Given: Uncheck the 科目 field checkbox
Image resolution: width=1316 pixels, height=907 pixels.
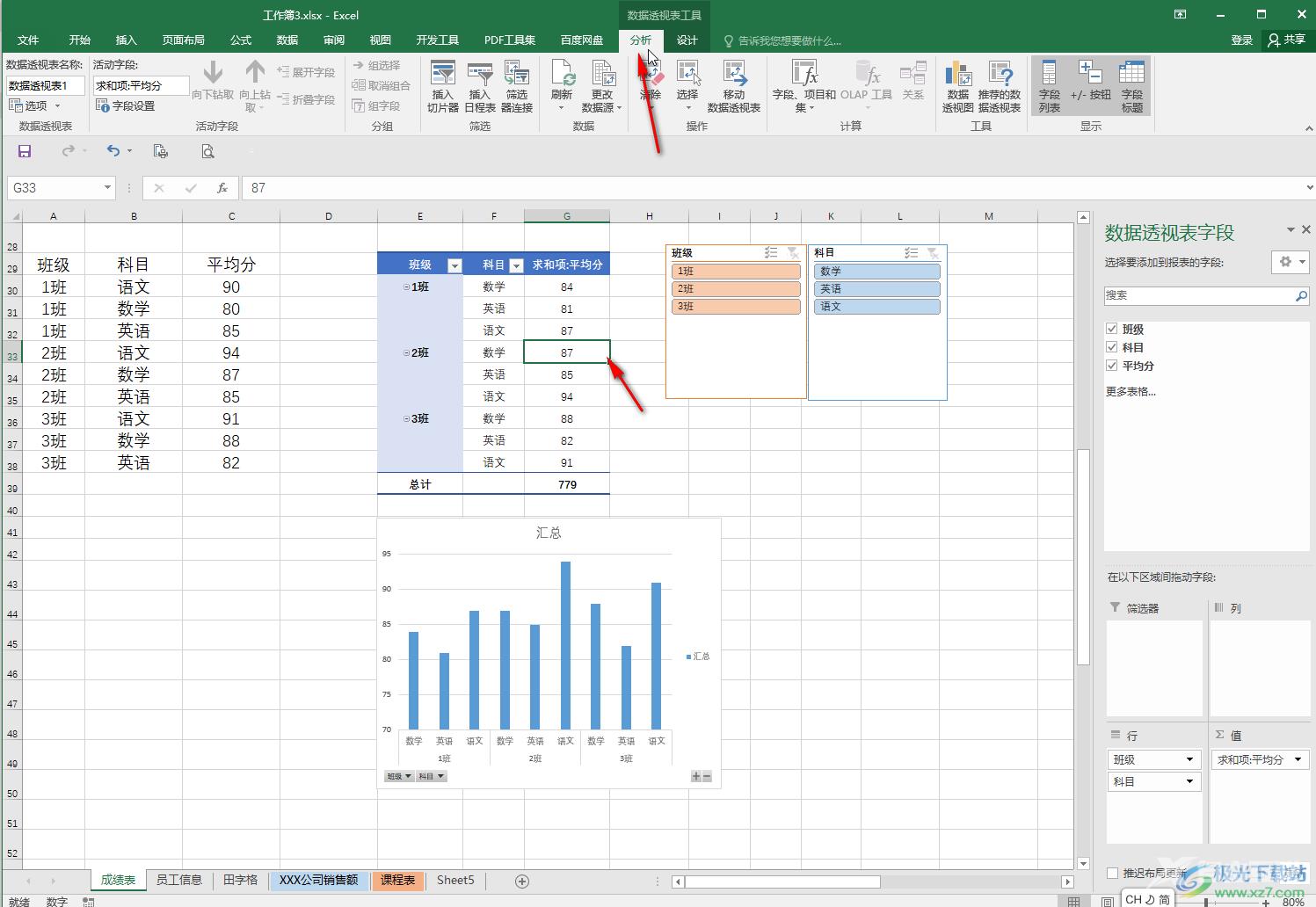Looking at the screenshot, I should pos(1112,347).
